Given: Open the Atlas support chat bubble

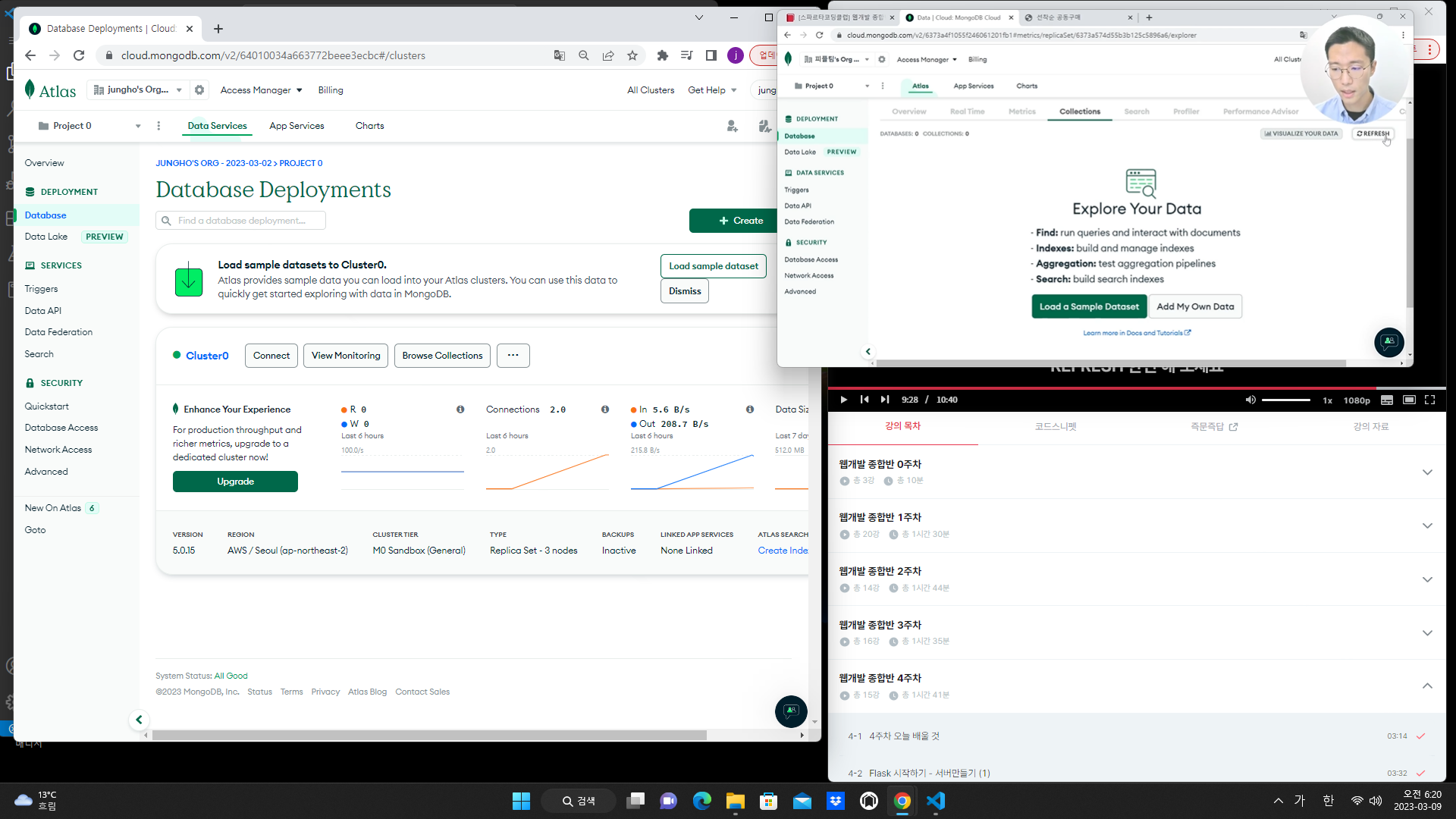Looking at the screenshot, I should click(x=791, y=711).
